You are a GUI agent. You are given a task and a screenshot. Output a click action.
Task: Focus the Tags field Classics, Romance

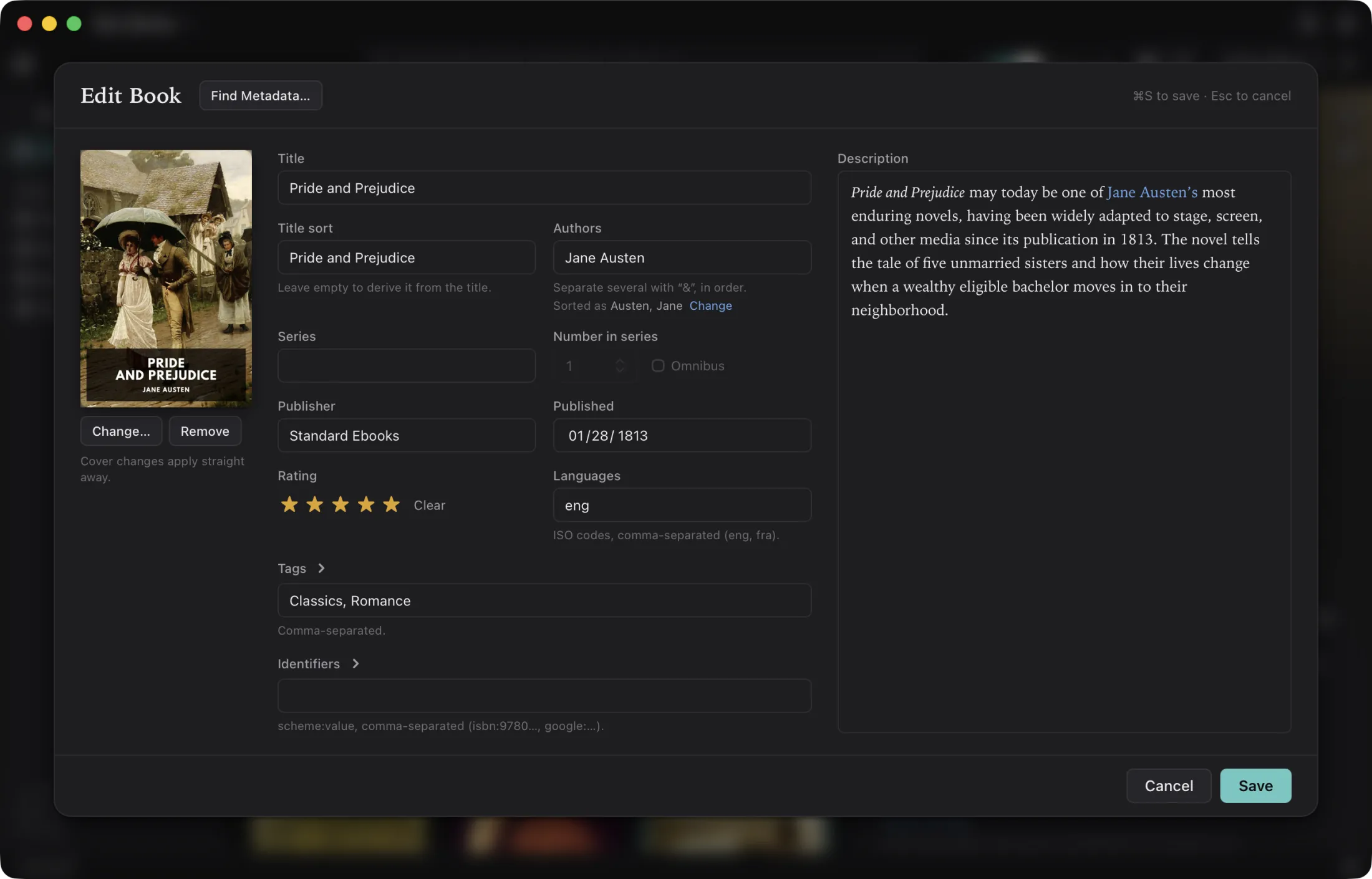pos(544,600)
